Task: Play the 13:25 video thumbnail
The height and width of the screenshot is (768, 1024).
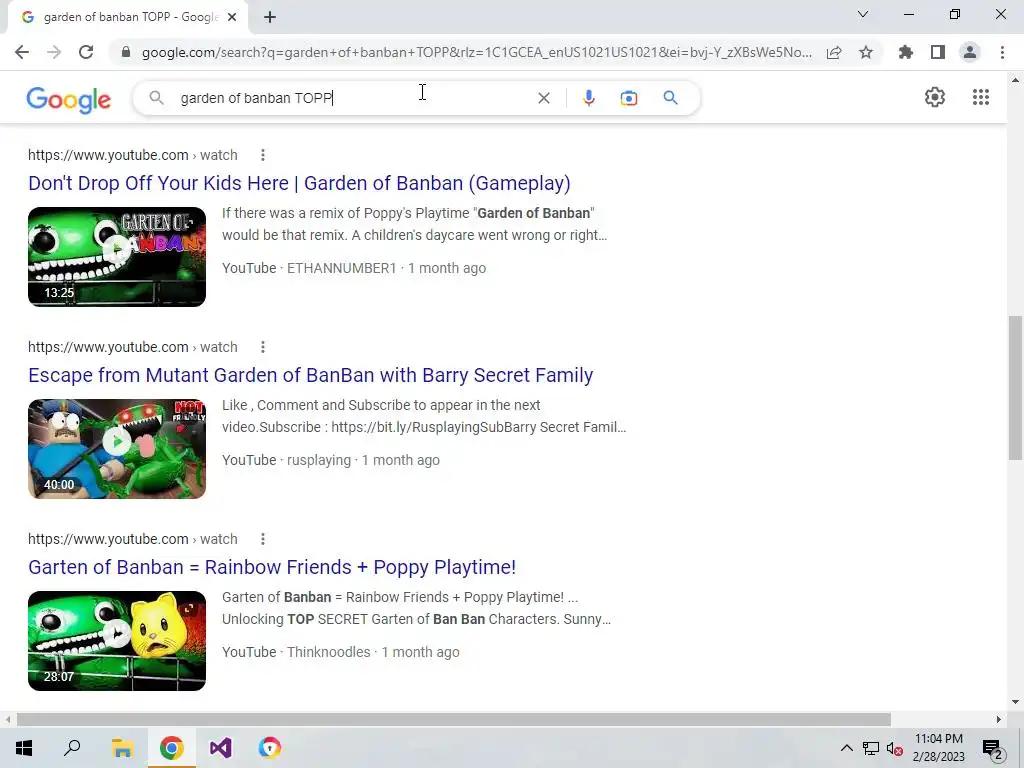Action: pyautogui.click(x=117, y=257)
